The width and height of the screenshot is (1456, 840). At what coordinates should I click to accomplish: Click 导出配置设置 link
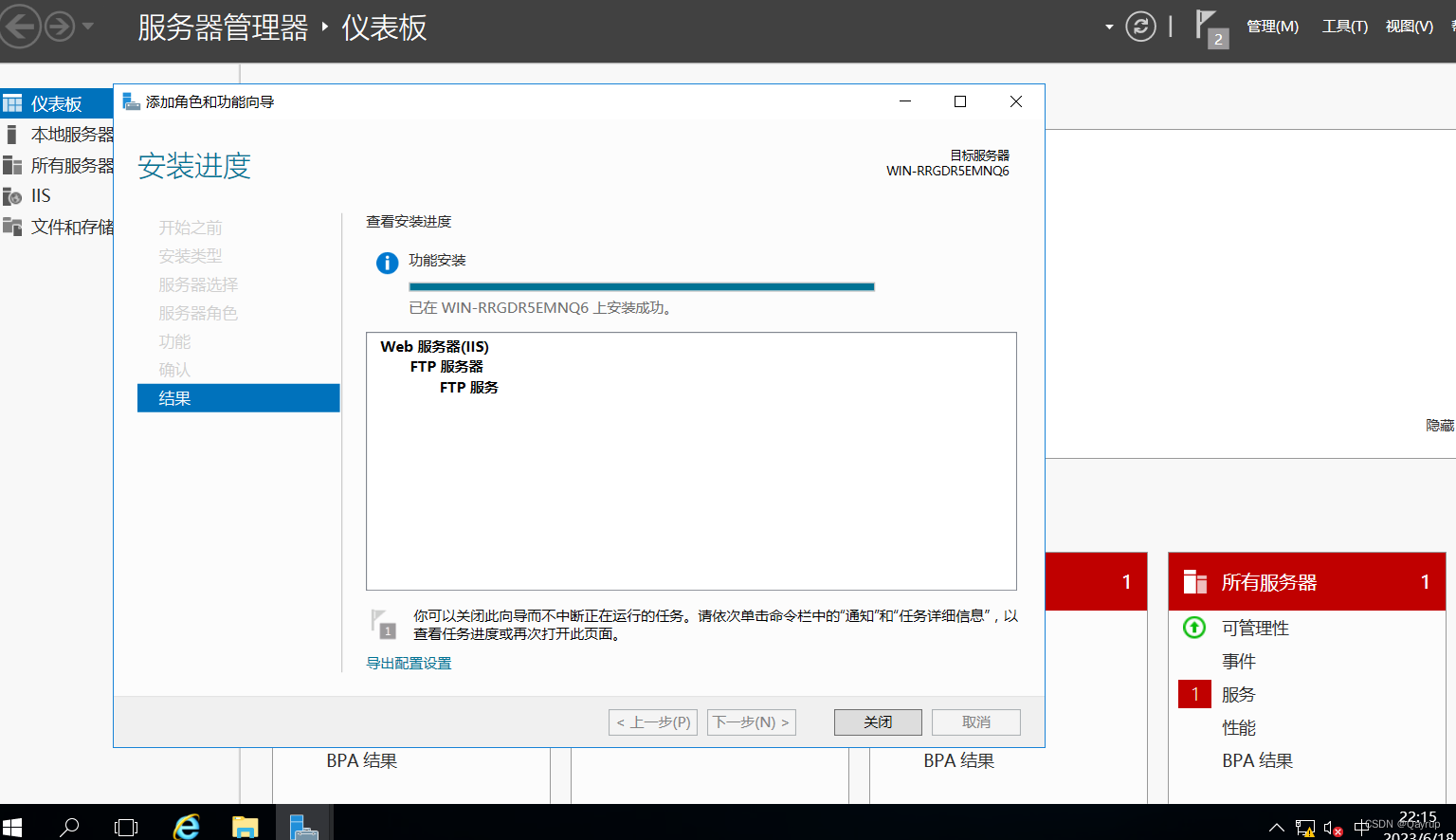(x=409, y=662)
